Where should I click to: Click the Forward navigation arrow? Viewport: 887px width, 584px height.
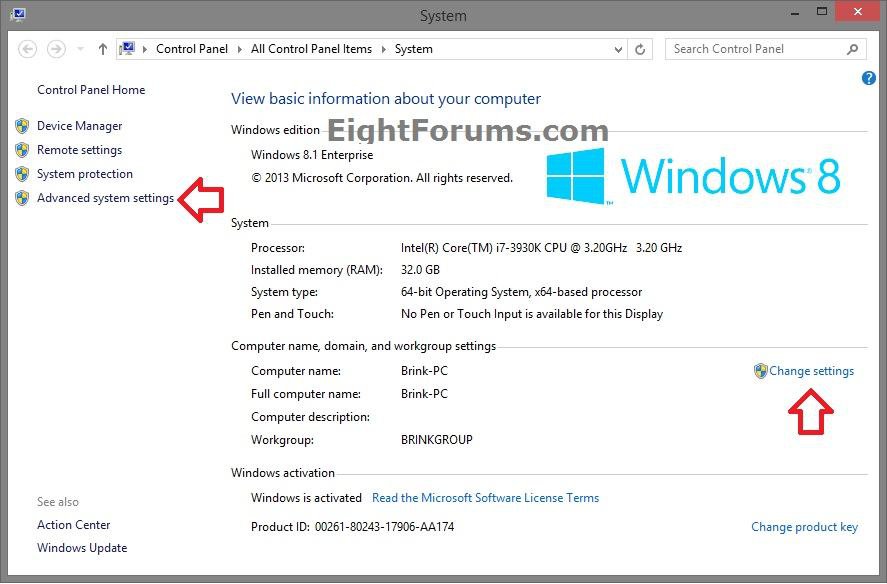click(56, 49)
